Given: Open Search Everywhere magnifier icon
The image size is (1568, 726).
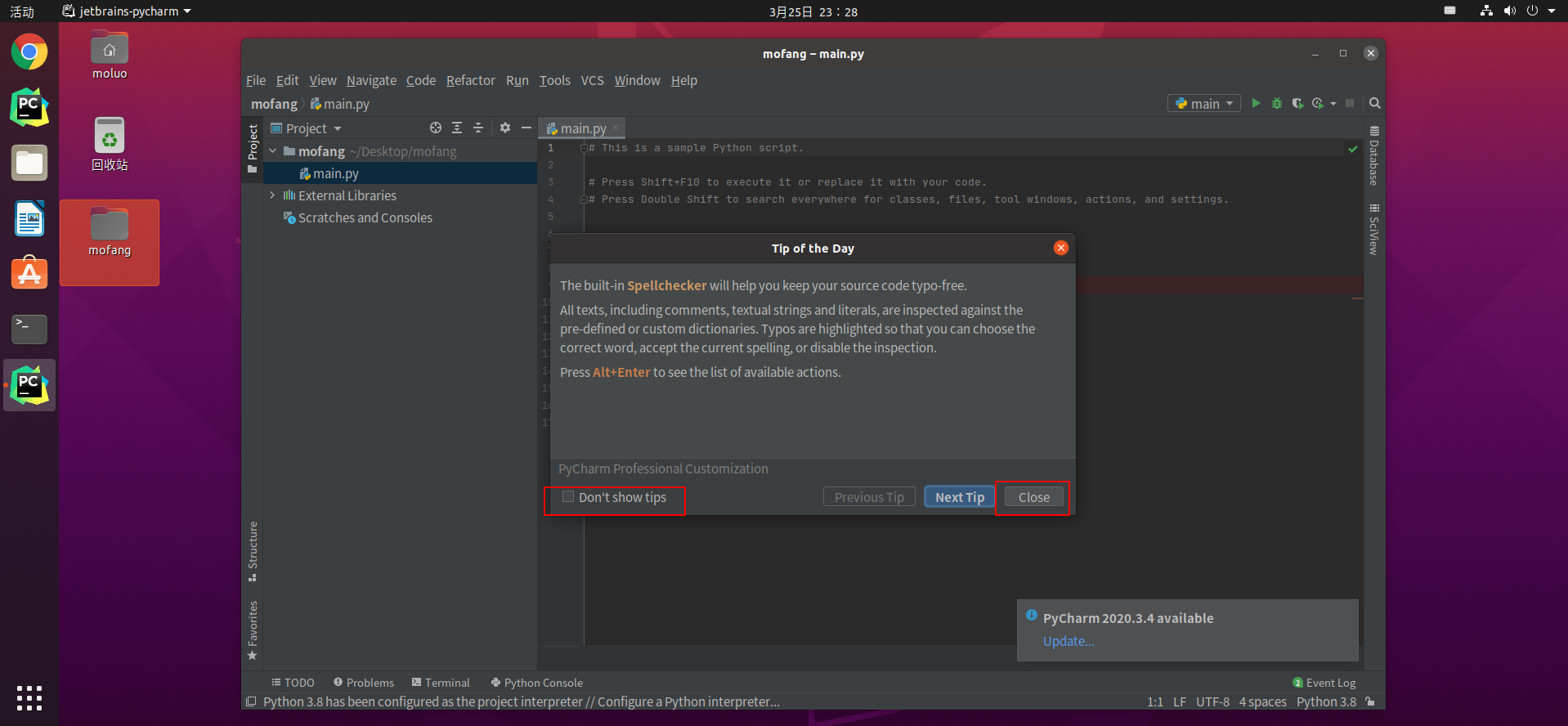Looking at the screenshot, I should click(x=1375, y=103).
